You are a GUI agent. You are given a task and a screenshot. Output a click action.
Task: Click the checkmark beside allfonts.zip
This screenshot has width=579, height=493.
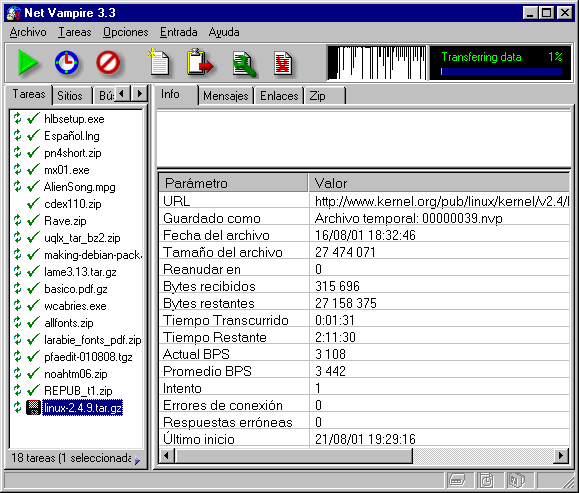[x=33, y=322]
